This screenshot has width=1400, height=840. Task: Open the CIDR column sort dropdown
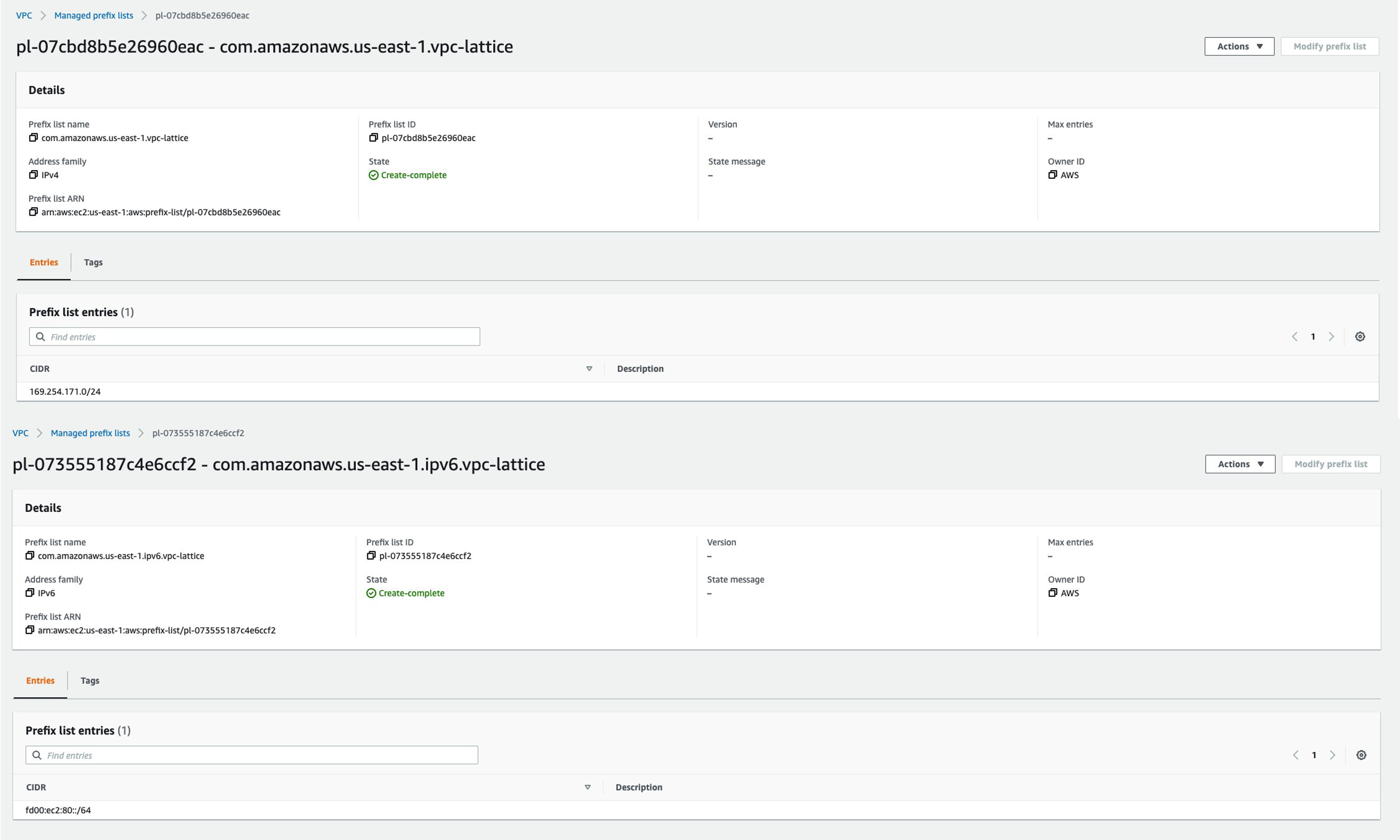(x=589, y=369)
